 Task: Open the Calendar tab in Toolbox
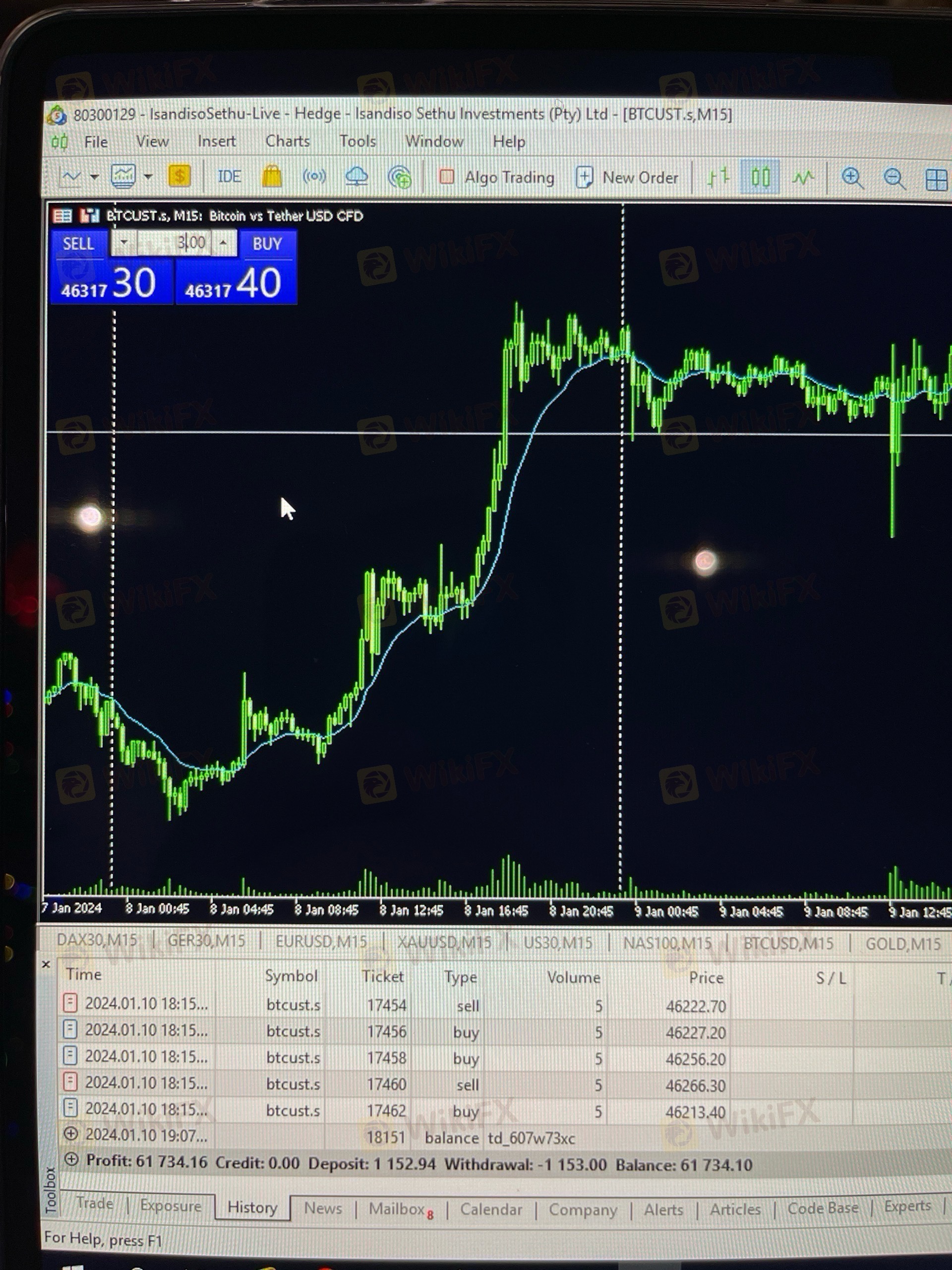[491, 1209]
